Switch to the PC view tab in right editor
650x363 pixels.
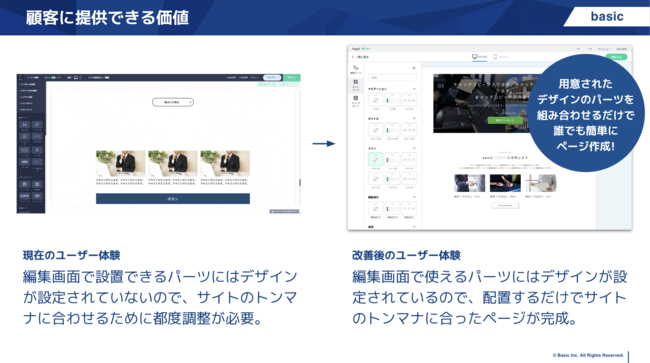click(x=480, y=57)
